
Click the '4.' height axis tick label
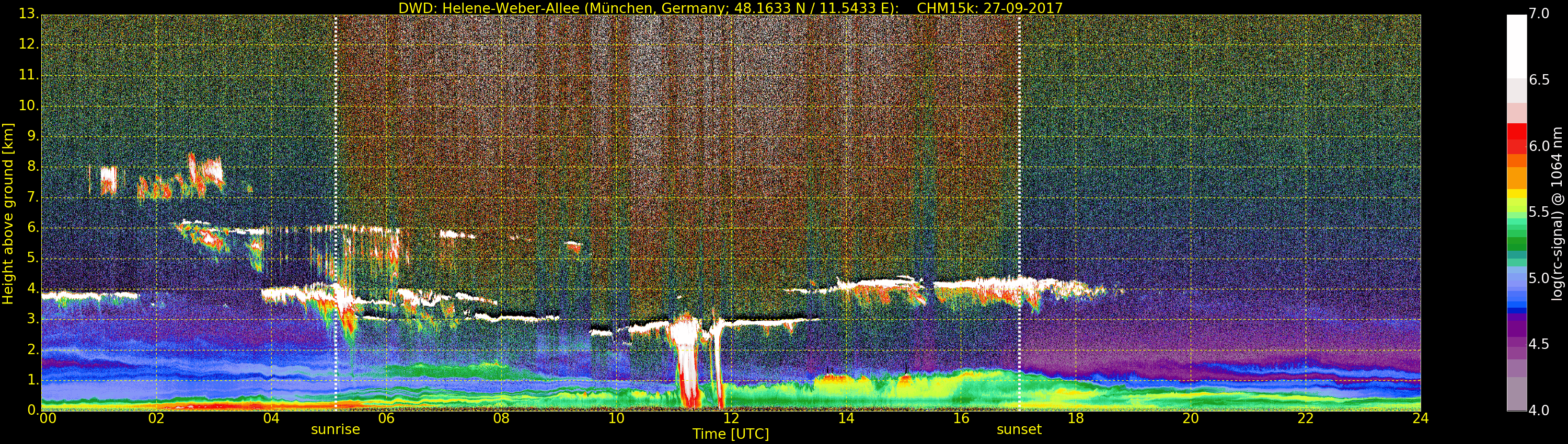33,288
